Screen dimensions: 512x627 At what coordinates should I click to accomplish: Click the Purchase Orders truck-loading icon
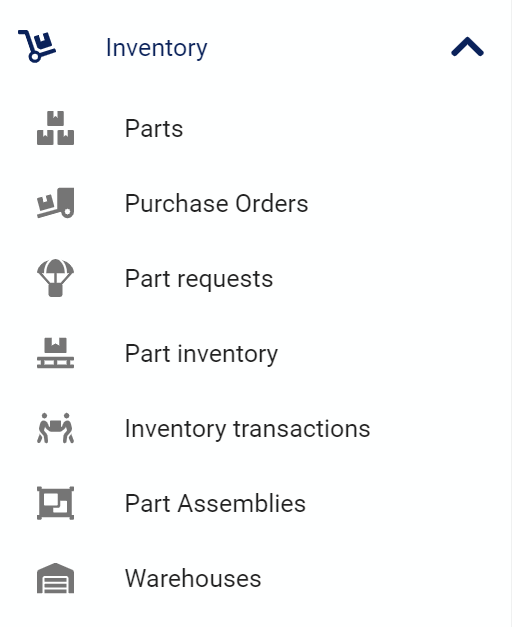point(56,203)
